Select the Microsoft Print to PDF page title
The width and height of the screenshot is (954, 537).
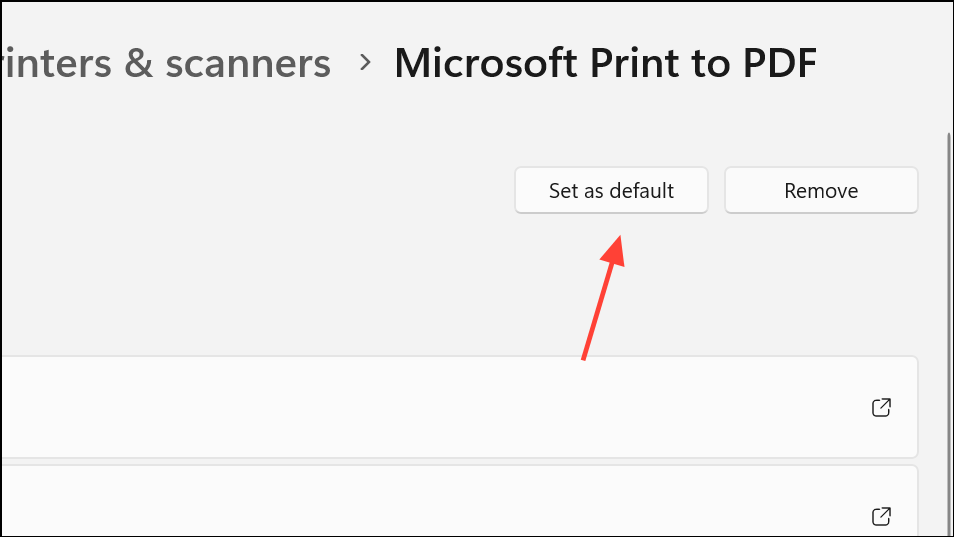605,63
